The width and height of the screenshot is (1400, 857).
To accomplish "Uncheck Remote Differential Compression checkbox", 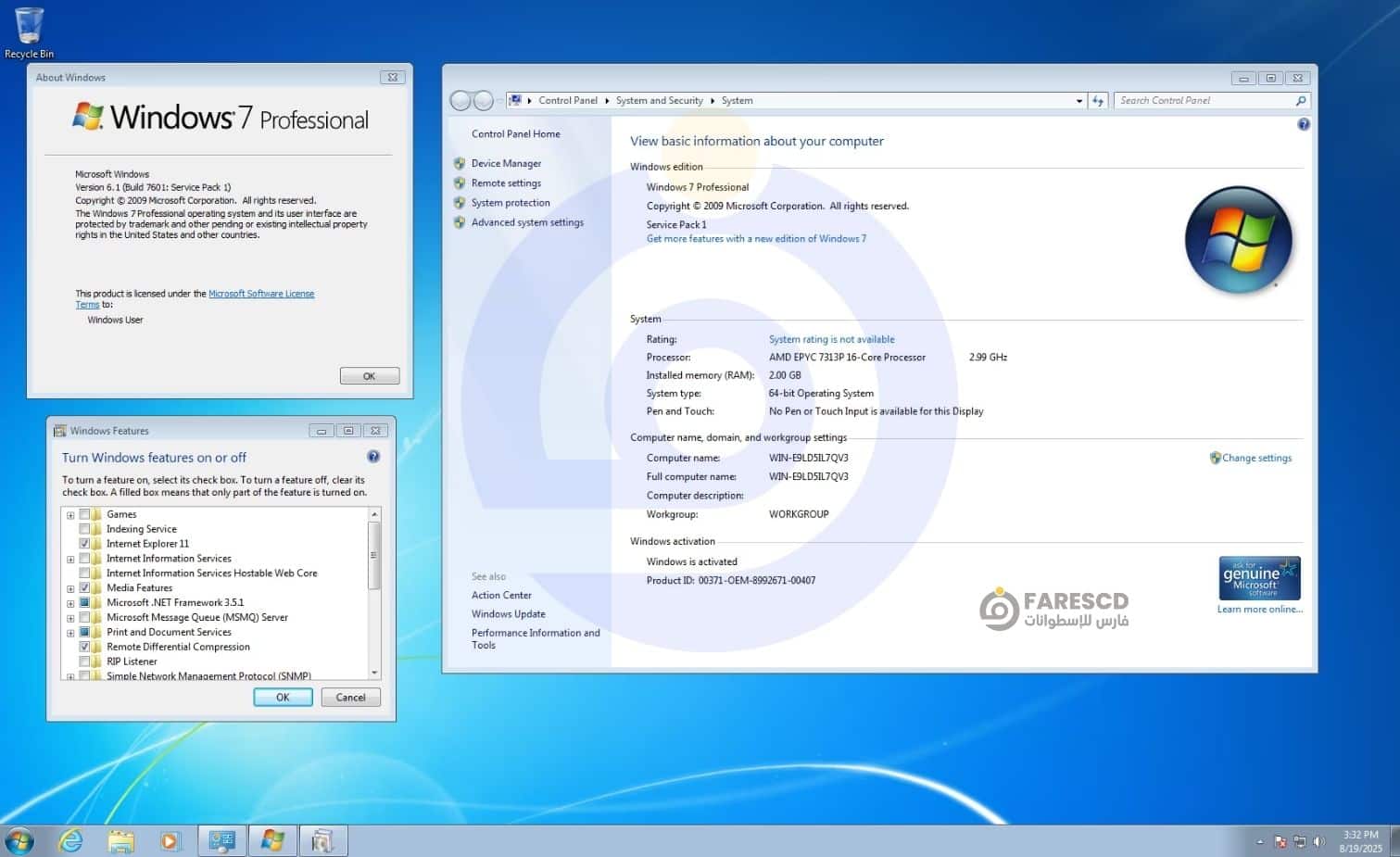I will pyautogui.click(x=84, y=647).
